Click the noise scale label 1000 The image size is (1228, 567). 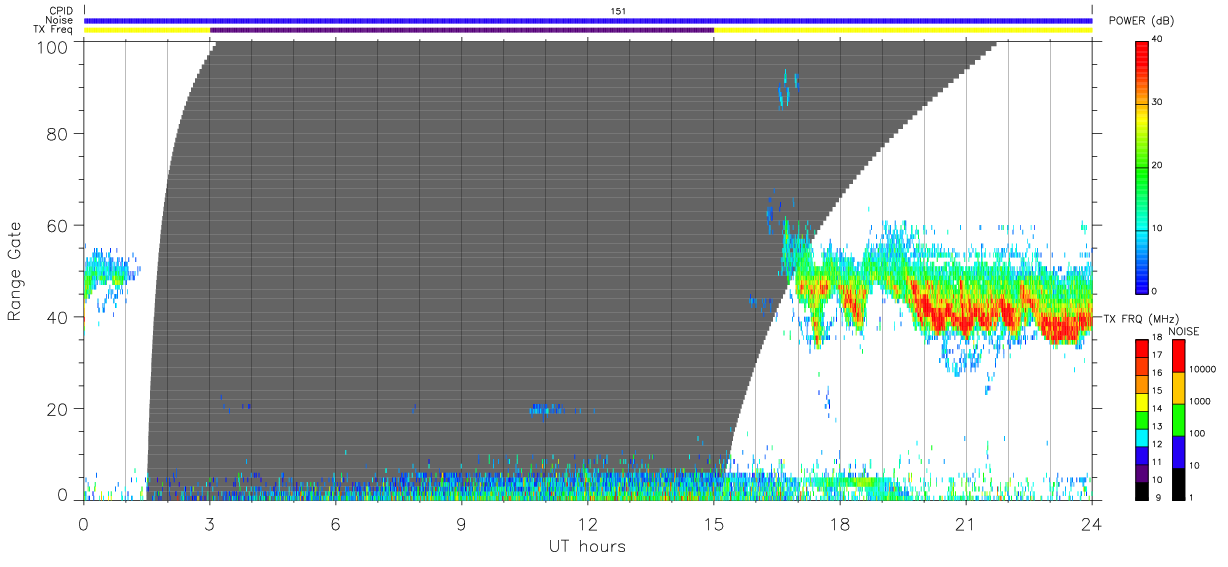pyautogui.click(x=1200, y=401)
